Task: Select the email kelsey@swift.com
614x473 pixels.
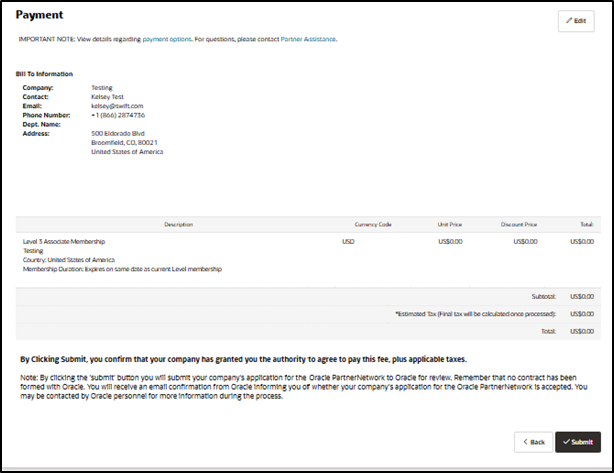Action: (x=117, y=106)
